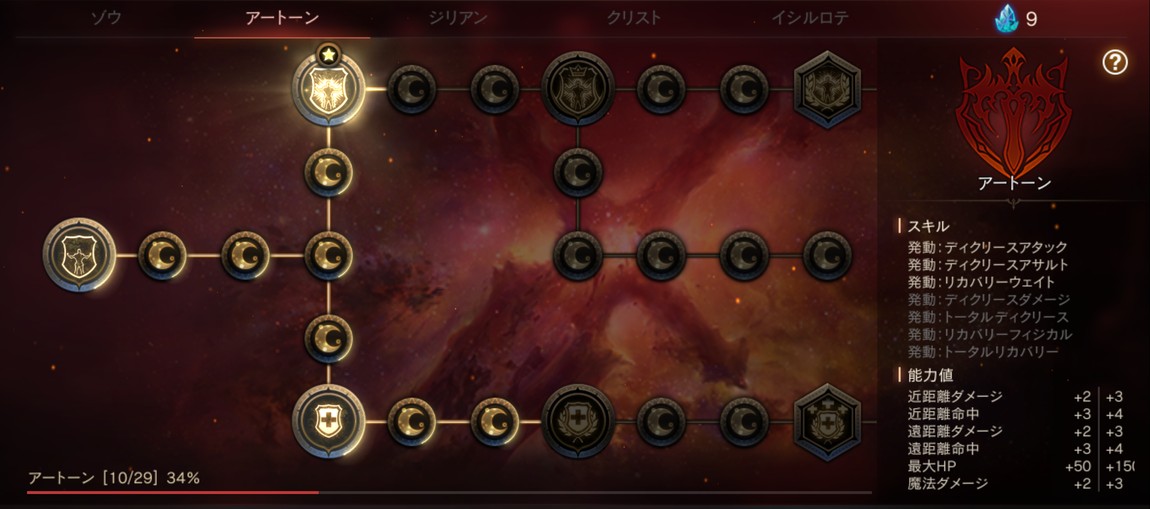Select the leftmost muscular figure shield node
Screen dimensions: 1150x509
(79, 254)
